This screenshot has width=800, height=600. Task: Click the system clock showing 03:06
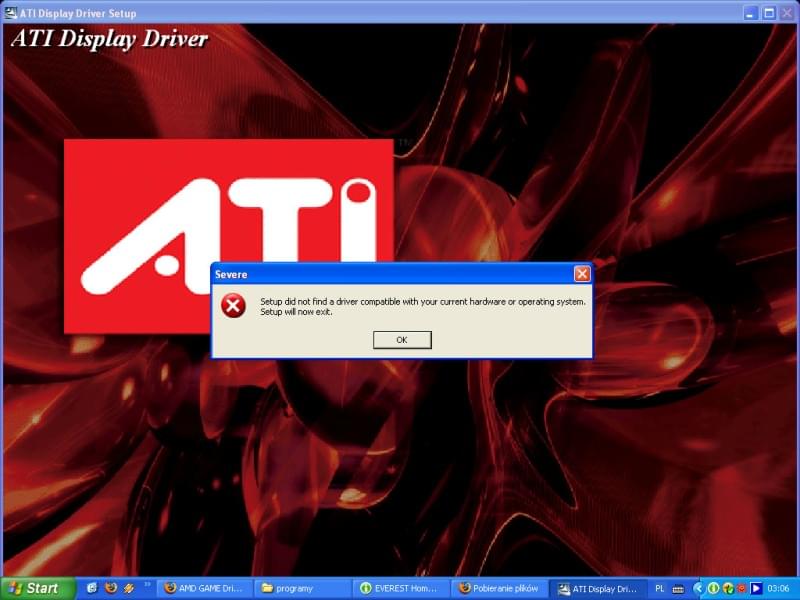(778, 588)
